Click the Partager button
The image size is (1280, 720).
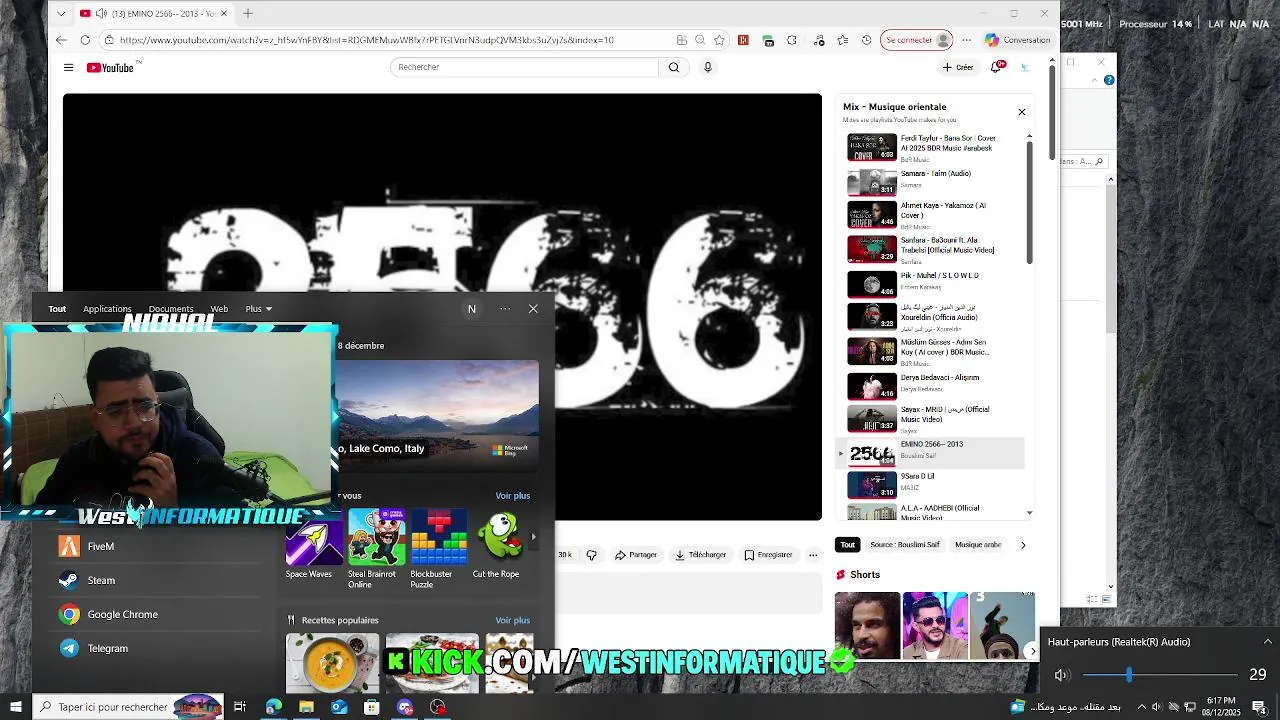(636, 555)
